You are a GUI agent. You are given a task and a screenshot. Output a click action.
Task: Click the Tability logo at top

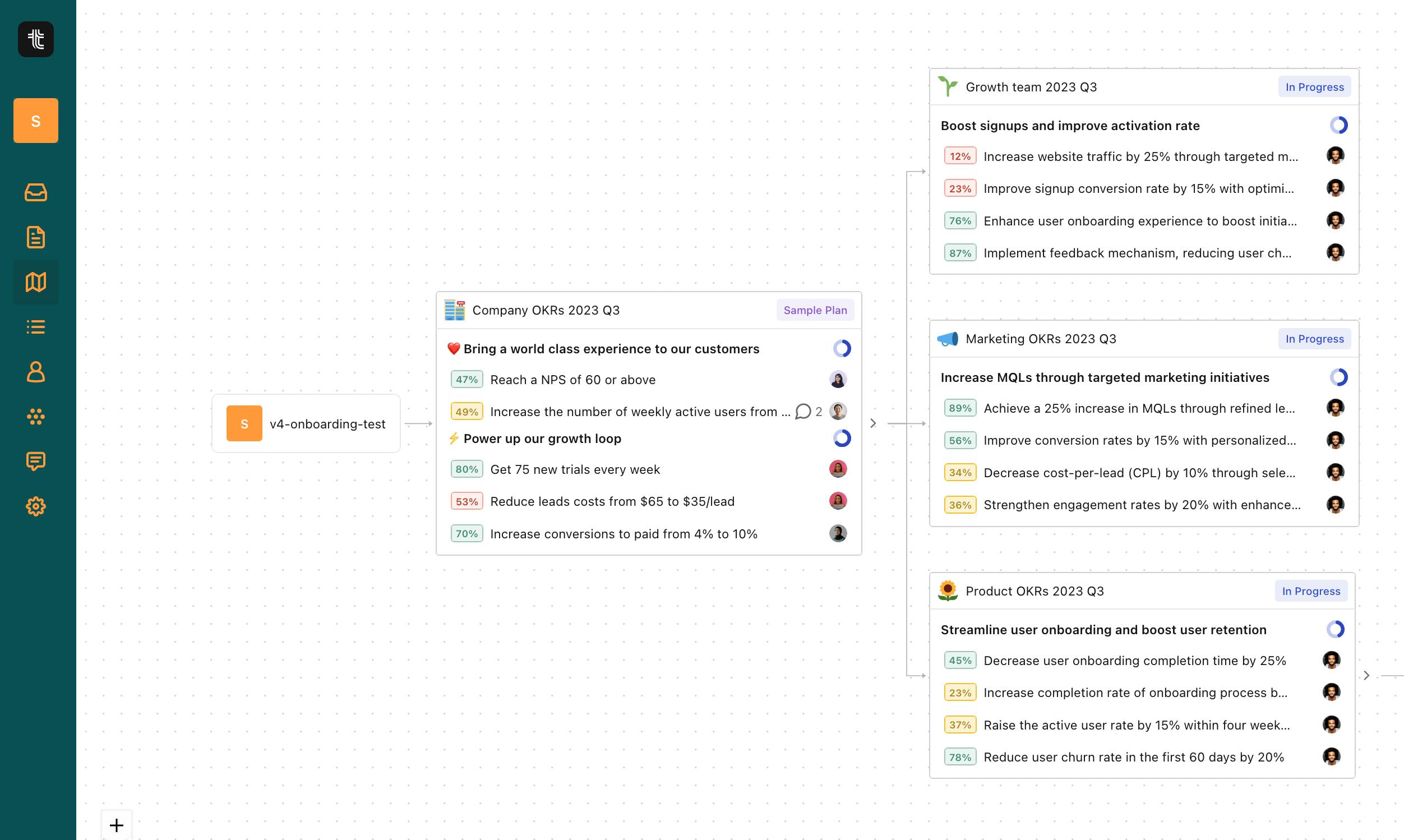click(x=36, y=39)
